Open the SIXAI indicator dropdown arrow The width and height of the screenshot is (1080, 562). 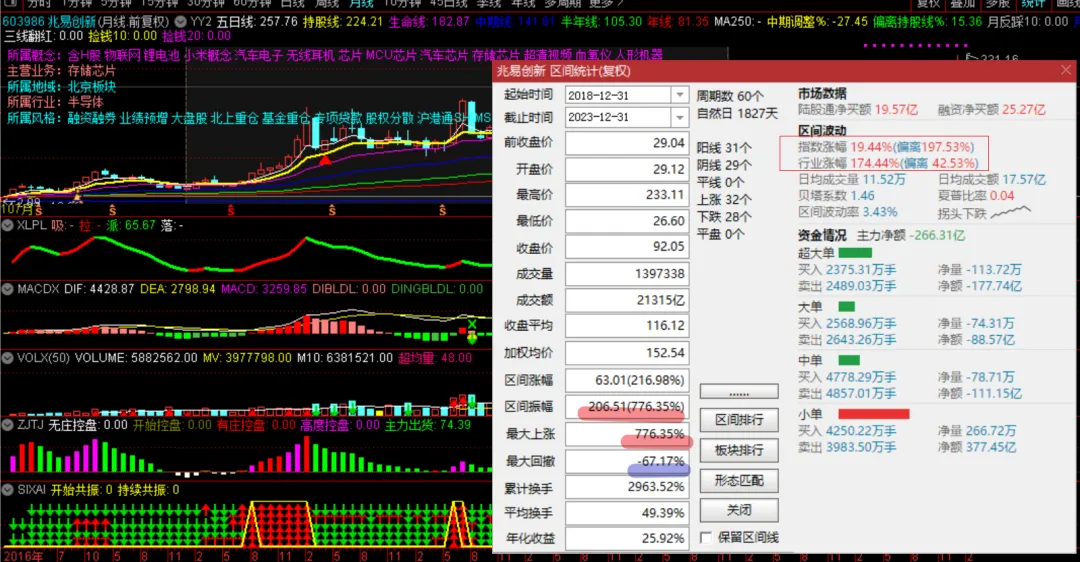pyautogui.click(x=8, y=490)
